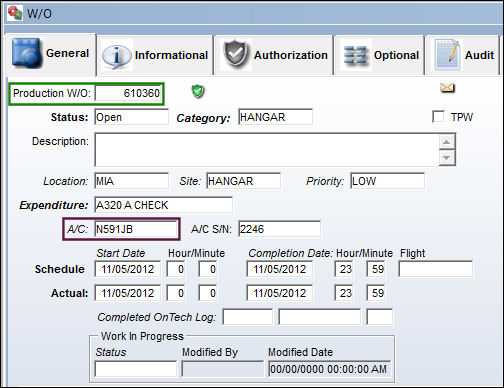Click the Category label

[203, 118]
